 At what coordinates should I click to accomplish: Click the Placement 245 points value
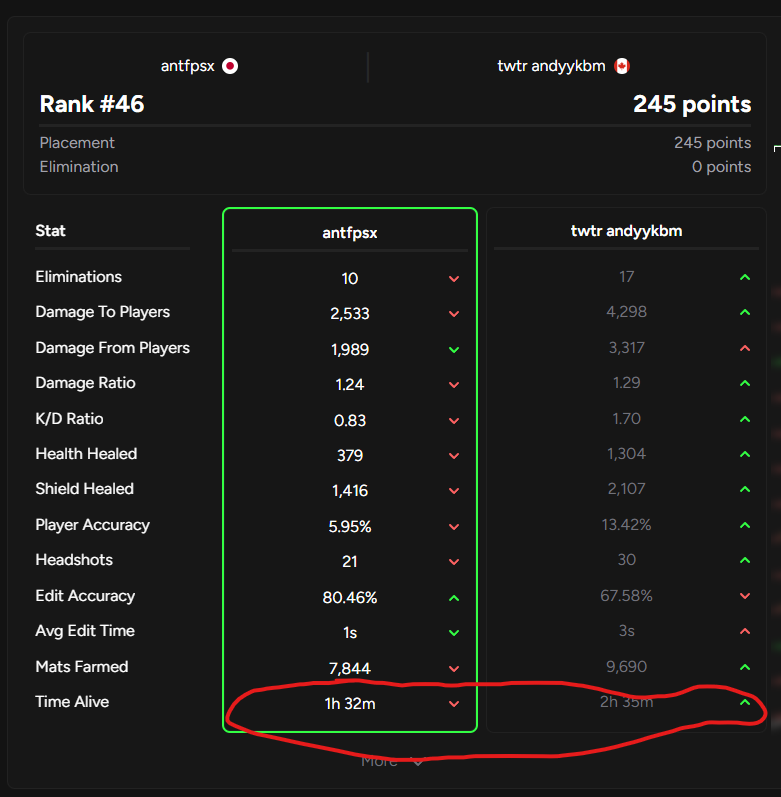(x=712, y=143)
